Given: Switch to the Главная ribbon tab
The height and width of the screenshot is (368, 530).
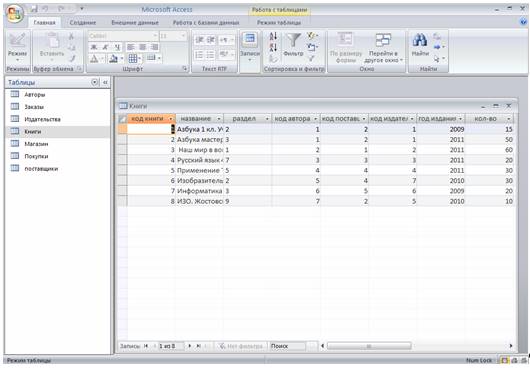Looking at the screenshot, I should [44, 23].
